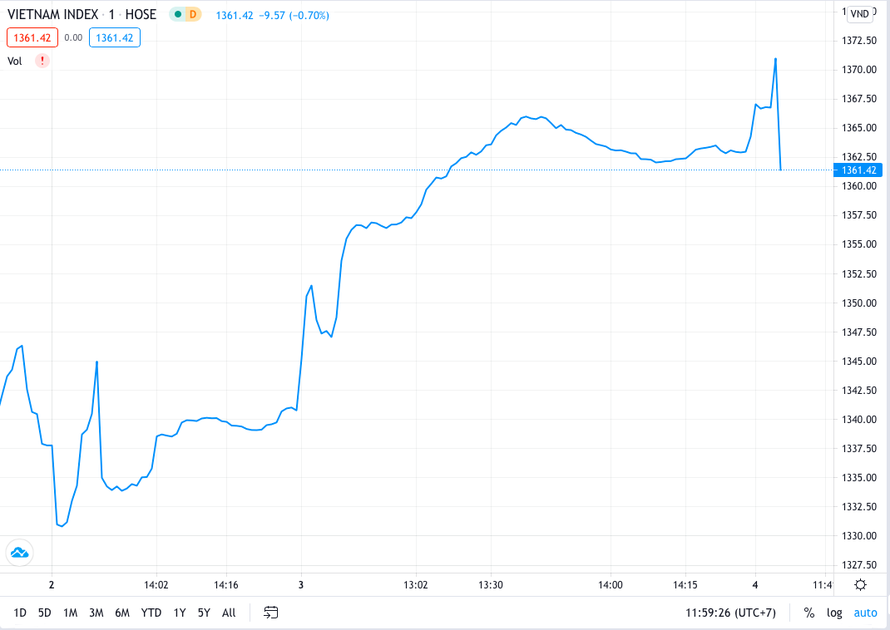Toggle percent scale mode

[809, 613]
